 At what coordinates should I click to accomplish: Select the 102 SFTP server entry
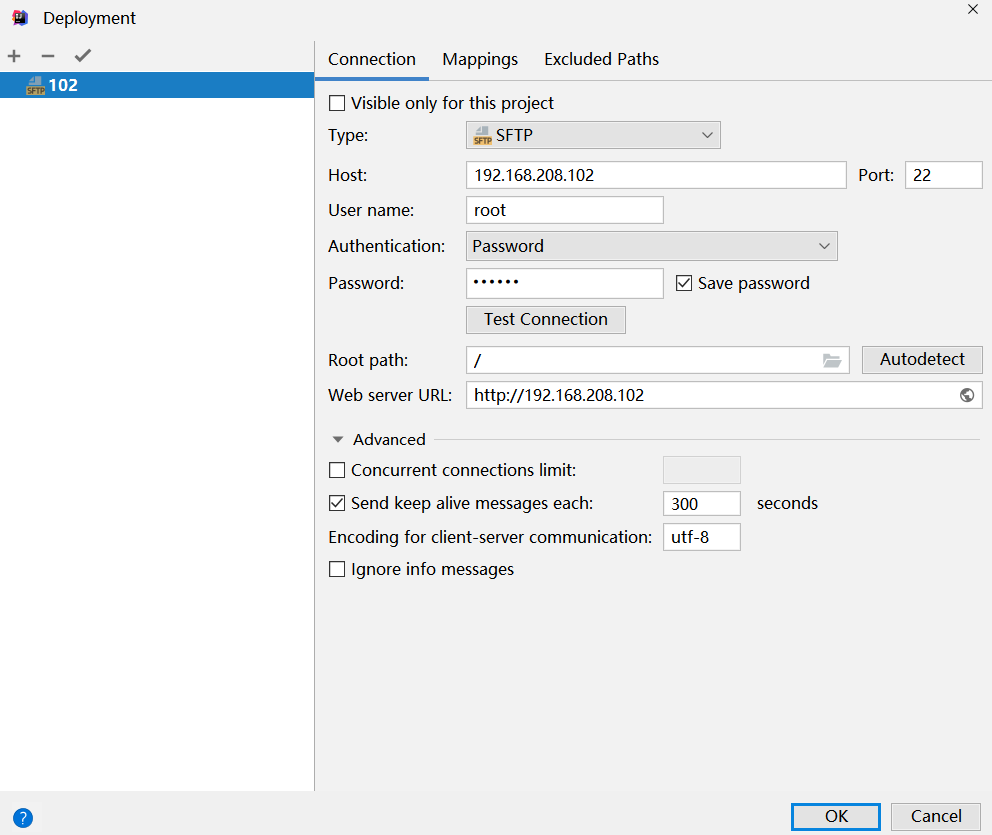click(x=62, y=85)
